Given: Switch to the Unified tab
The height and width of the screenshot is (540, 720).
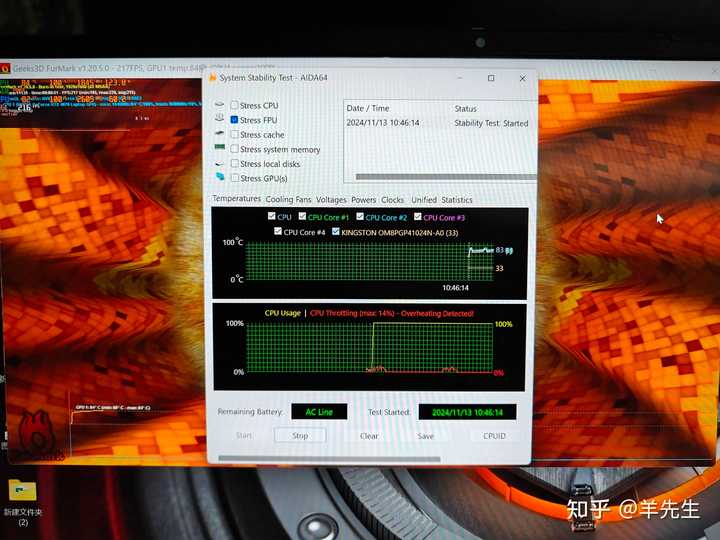Looking at the screenshot, I should coord(424,200).
